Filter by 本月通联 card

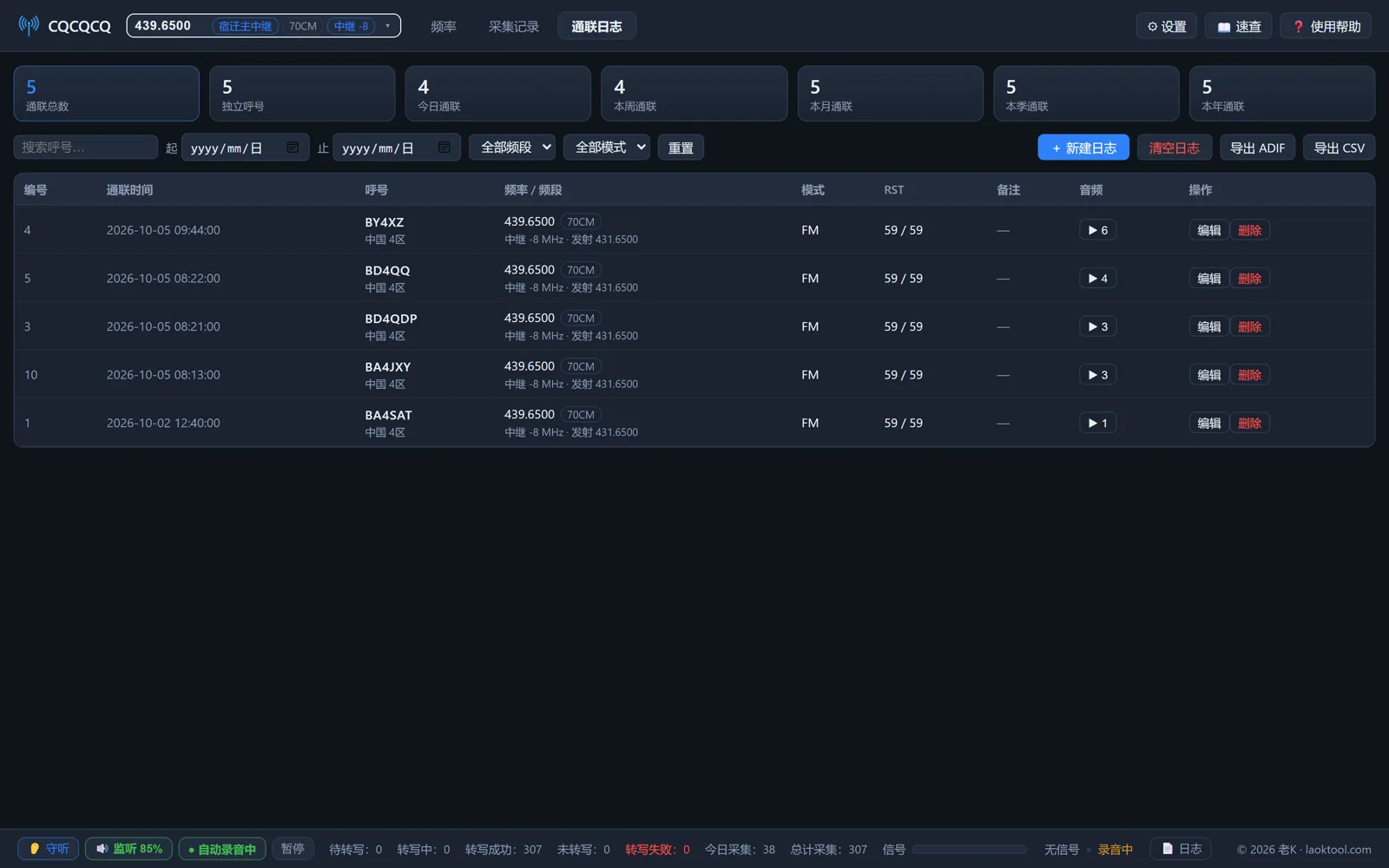pyautogui.click(x=890, y=94)
